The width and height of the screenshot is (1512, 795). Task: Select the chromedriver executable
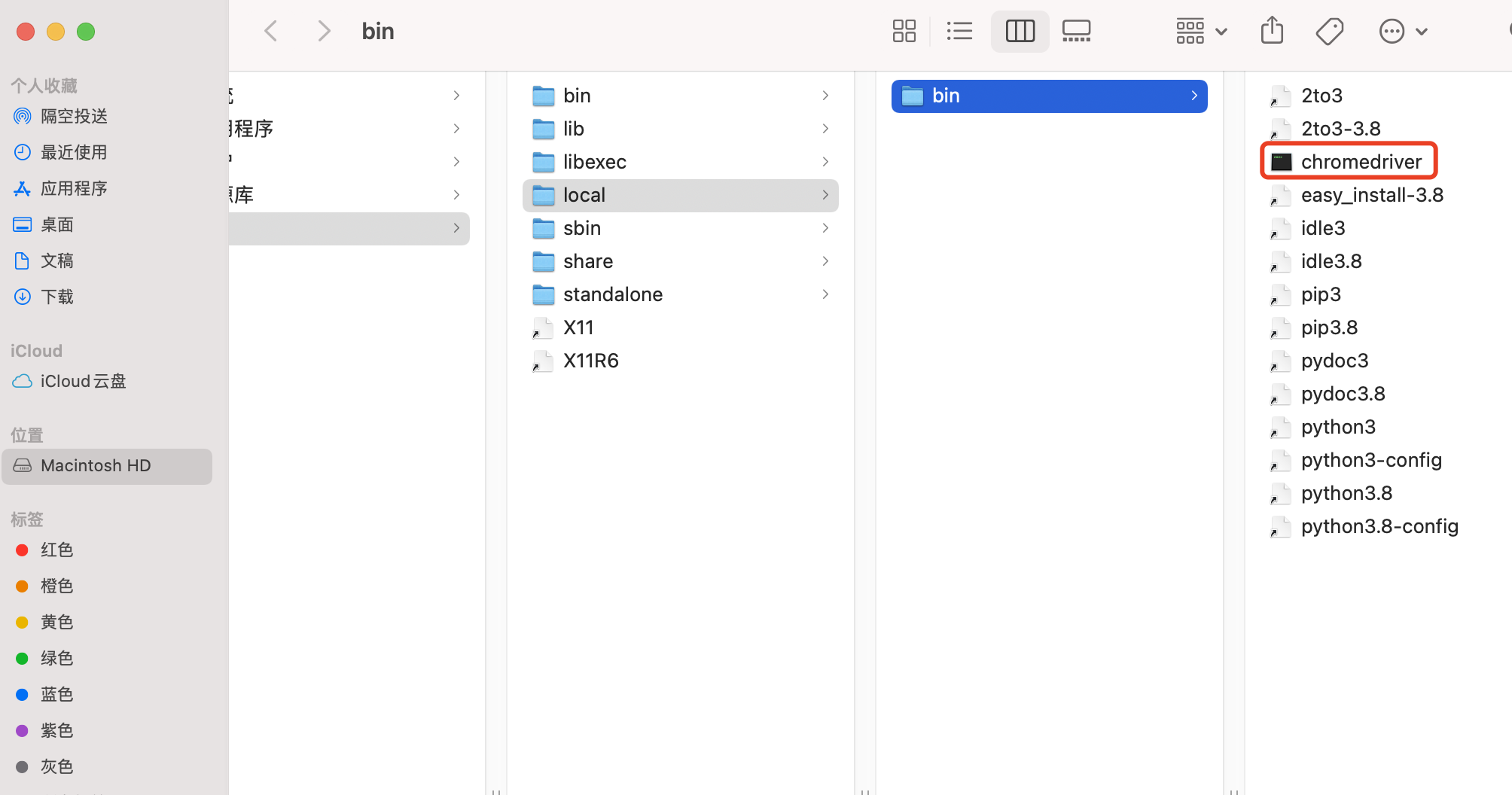(x=1360, y=161)
